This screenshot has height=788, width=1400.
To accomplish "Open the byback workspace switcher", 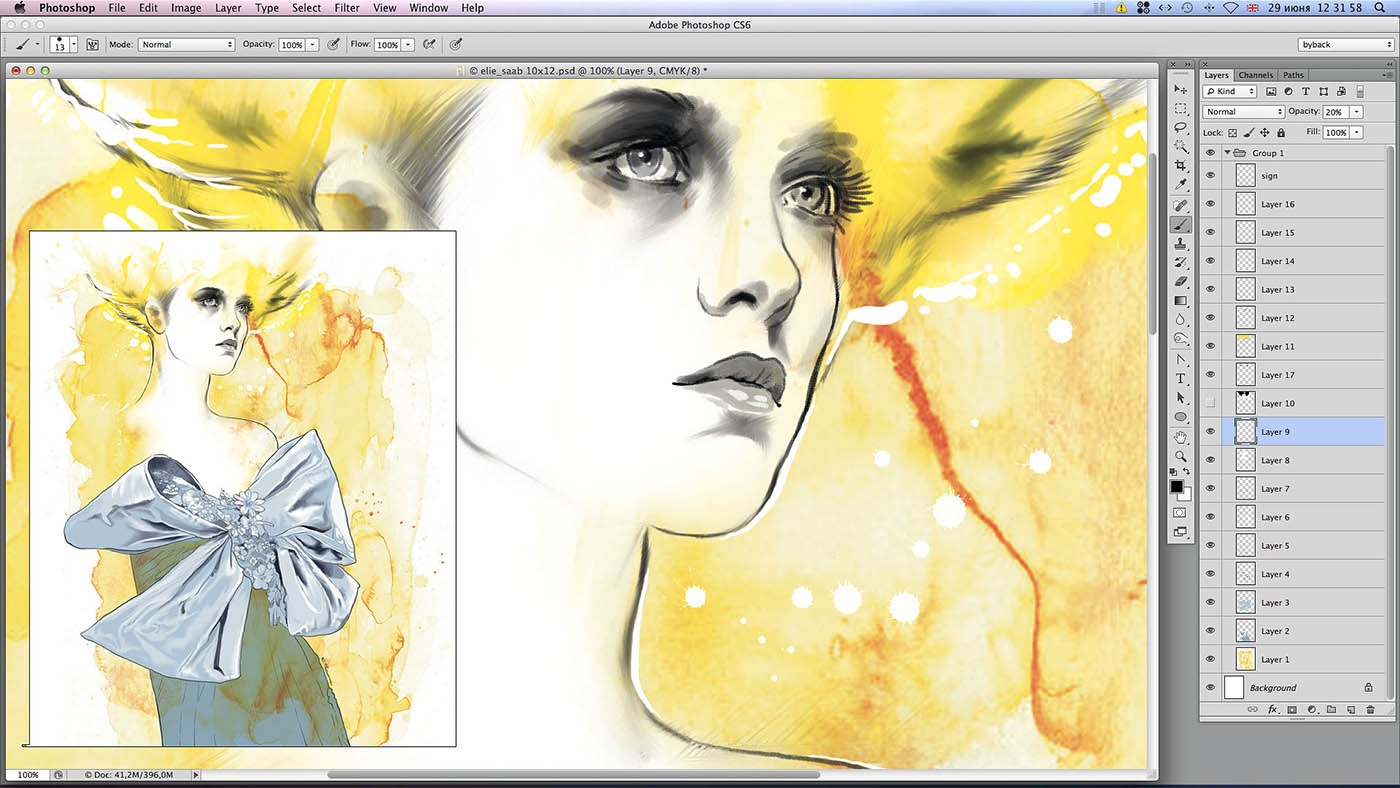I will click(1345, 45).
